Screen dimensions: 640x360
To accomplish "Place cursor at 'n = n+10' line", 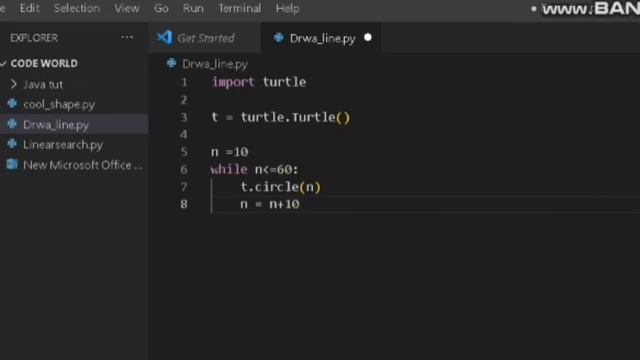I will 270,204.
